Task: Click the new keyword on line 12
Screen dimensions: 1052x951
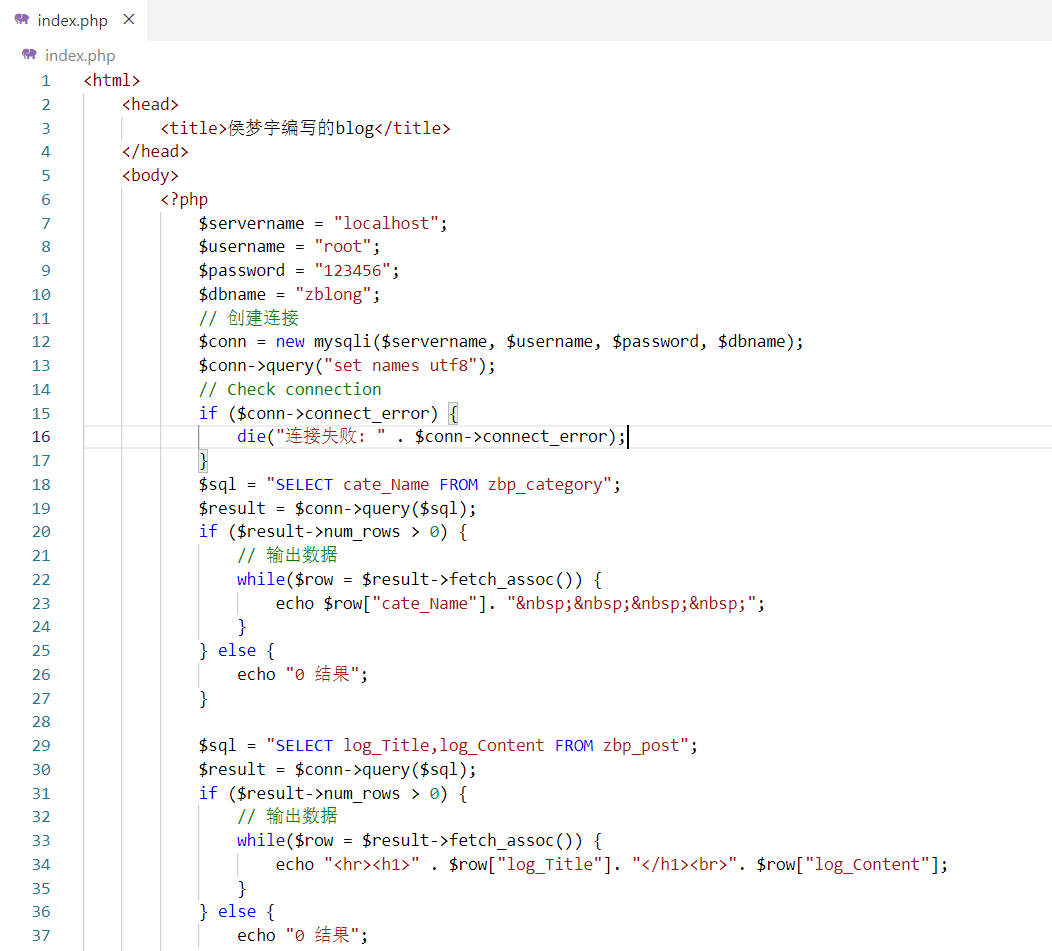Action: pos(290,342)
